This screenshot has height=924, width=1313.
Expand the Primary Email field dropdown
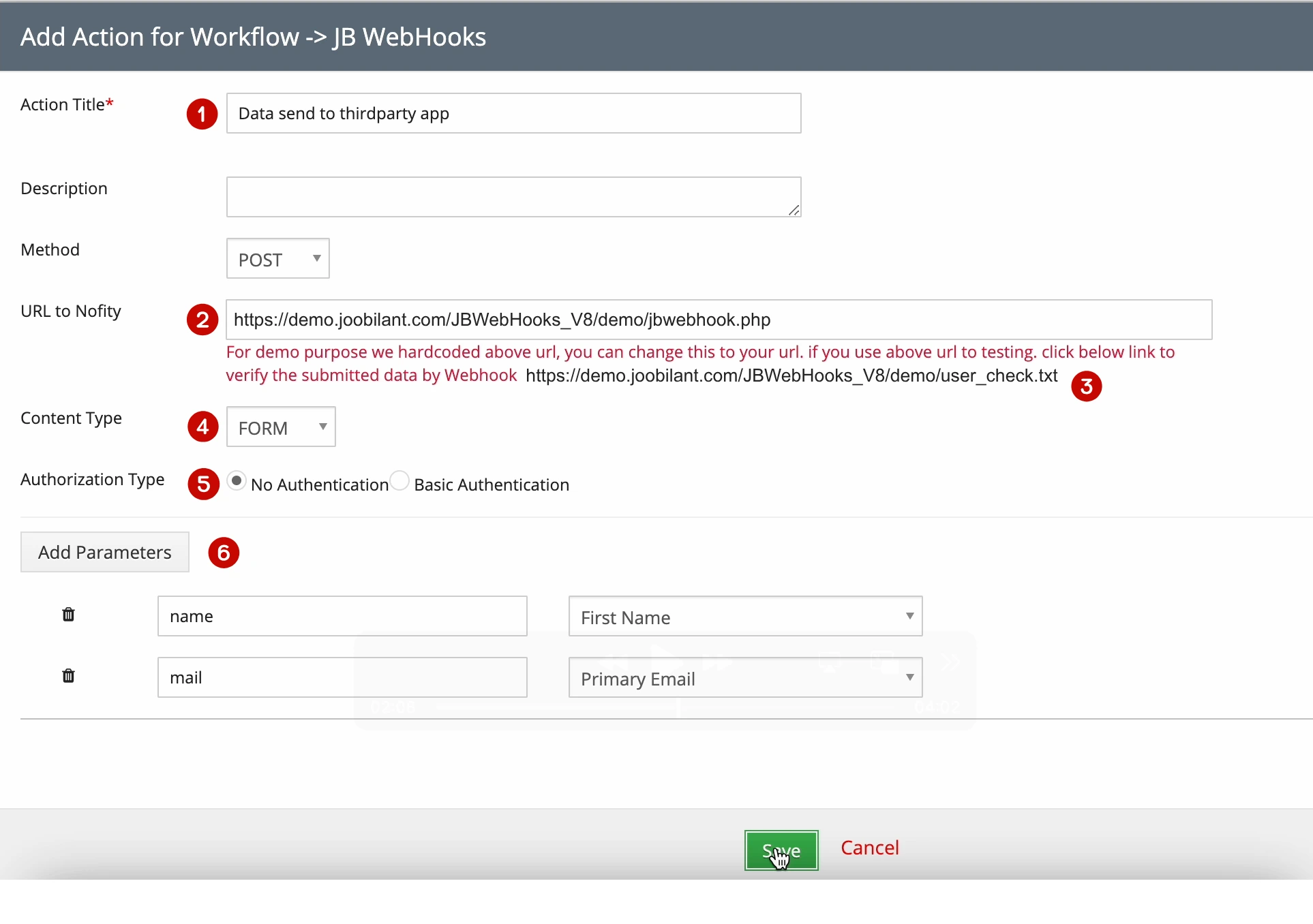pos(745,678)
